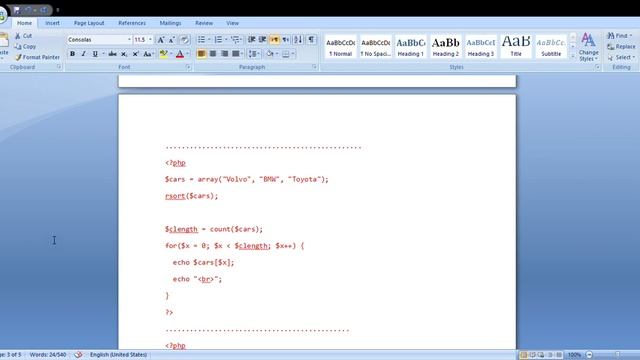Toggle Underline formatting

95,53
